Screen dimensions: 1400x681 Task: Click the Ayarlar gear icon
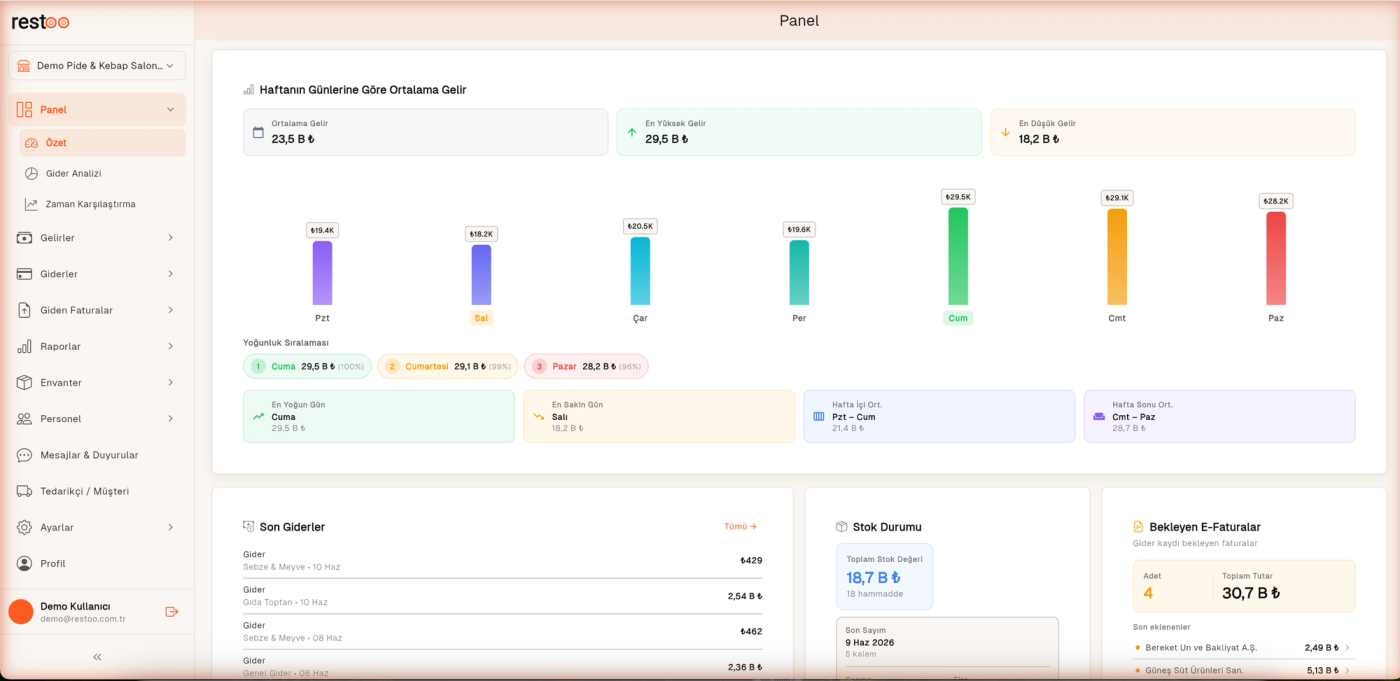coord(24,527)
